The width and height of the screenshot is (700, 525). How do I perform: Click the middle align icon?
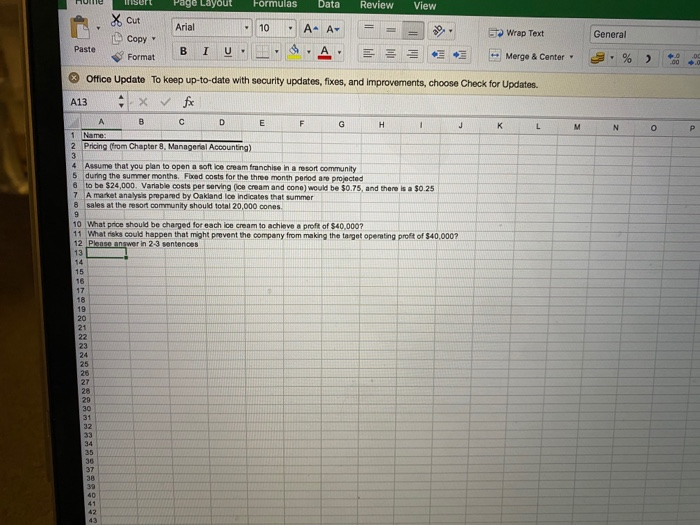pos(391,30)
